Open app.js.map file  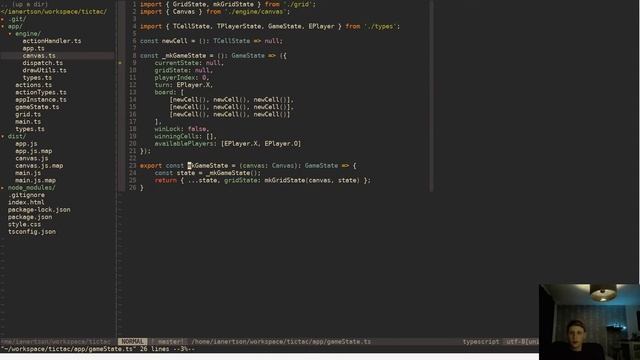(33, 151)
